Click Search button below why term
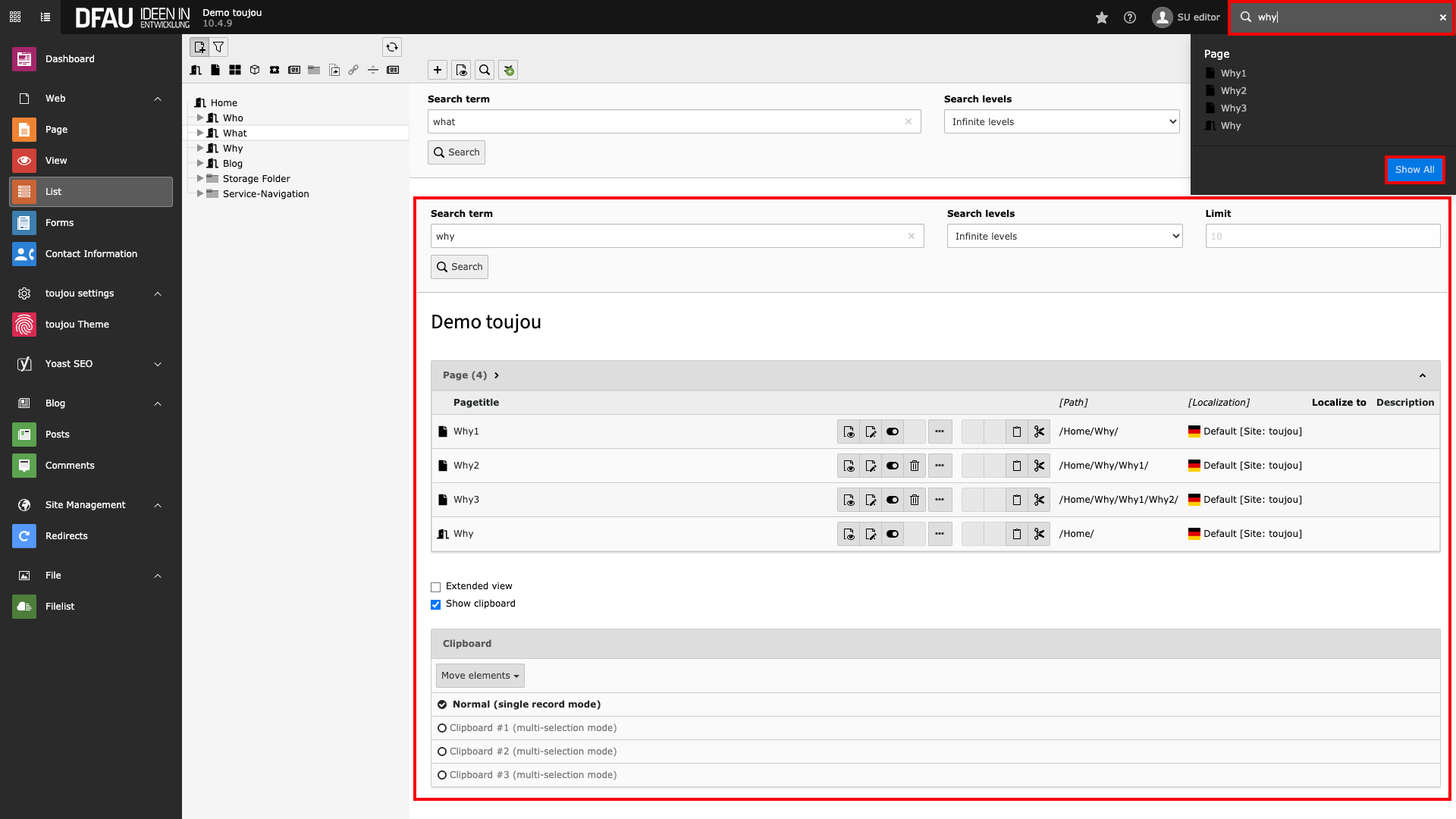The width and height of the screenshot is (1456, 819). (x=460, y=267)
